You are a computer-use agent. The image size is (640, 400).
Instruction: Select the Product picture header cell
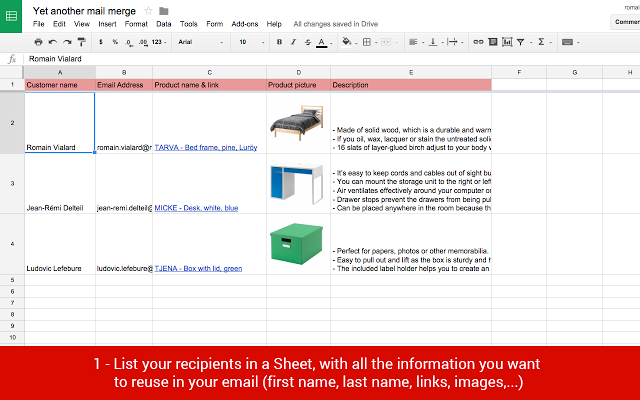coord(298,85)
